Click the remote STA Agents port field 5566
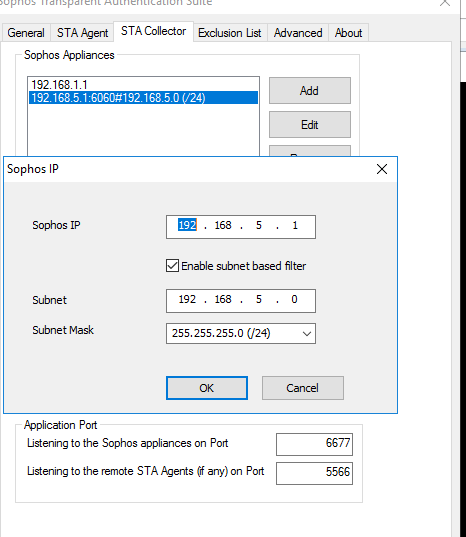466x537 pixels. click(314, 473)
